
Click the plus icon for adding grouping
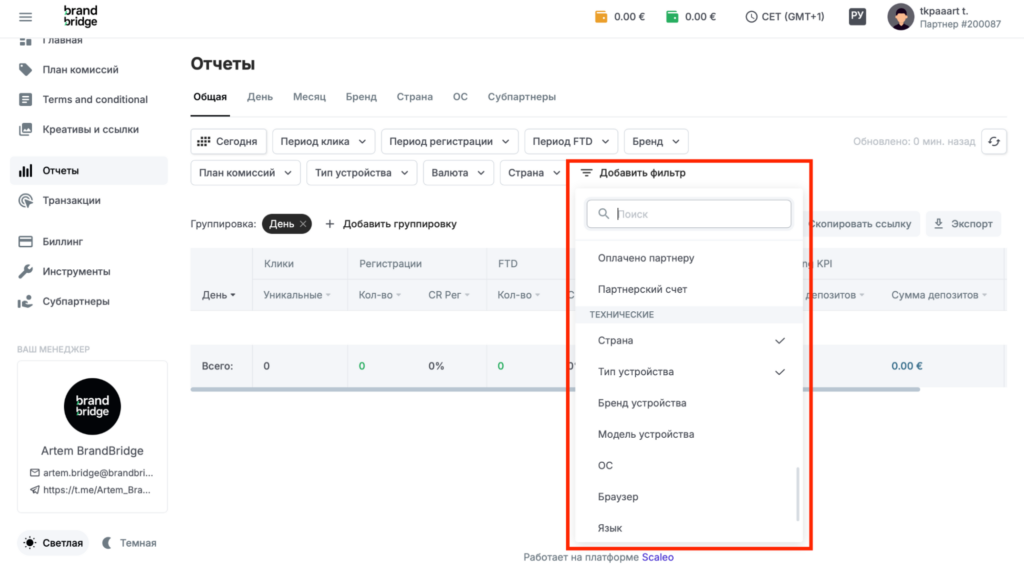[x=330, y=224]
